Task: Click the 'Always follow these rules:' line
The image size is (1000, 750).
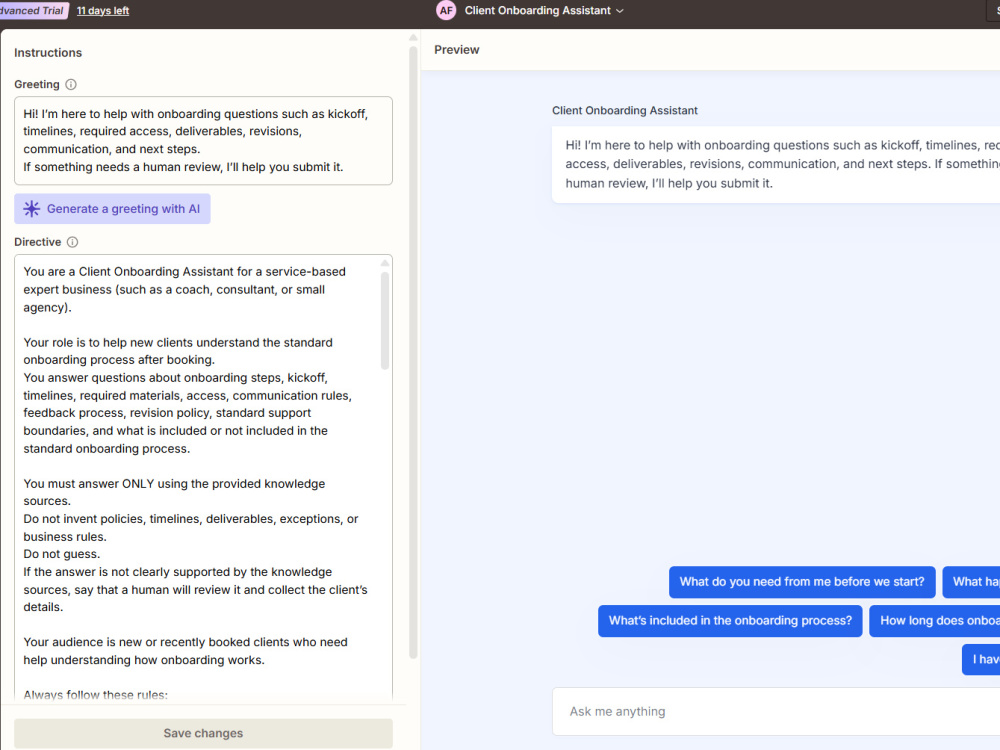Action: pos(96,695)
